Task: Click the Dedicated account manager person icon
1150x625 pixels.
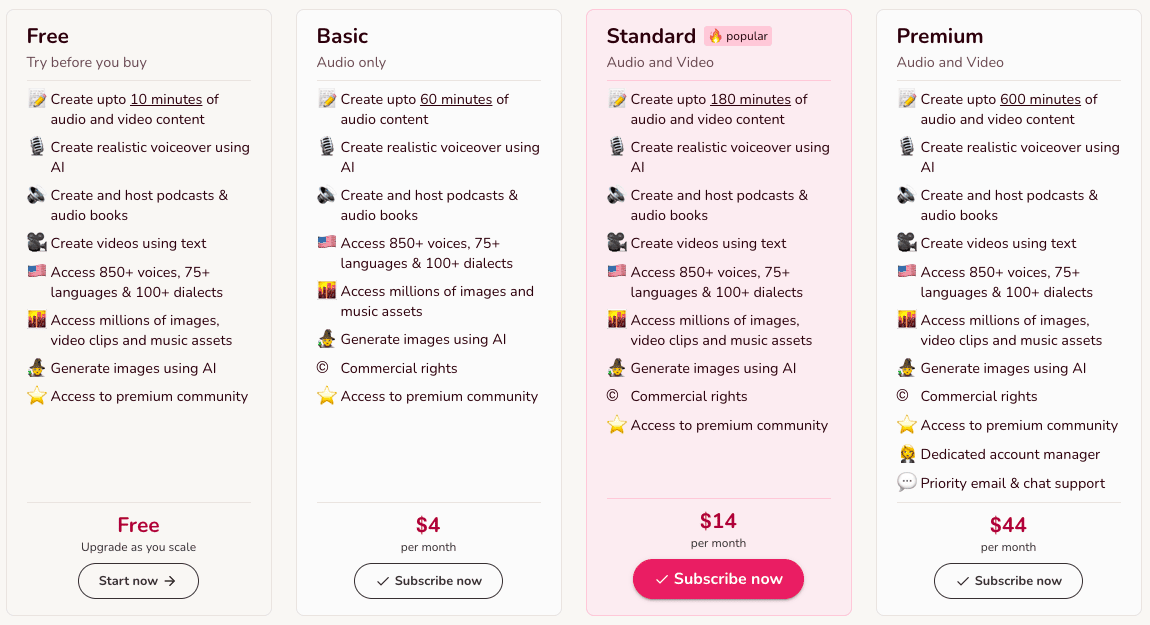Action: [x=907, y=454]
